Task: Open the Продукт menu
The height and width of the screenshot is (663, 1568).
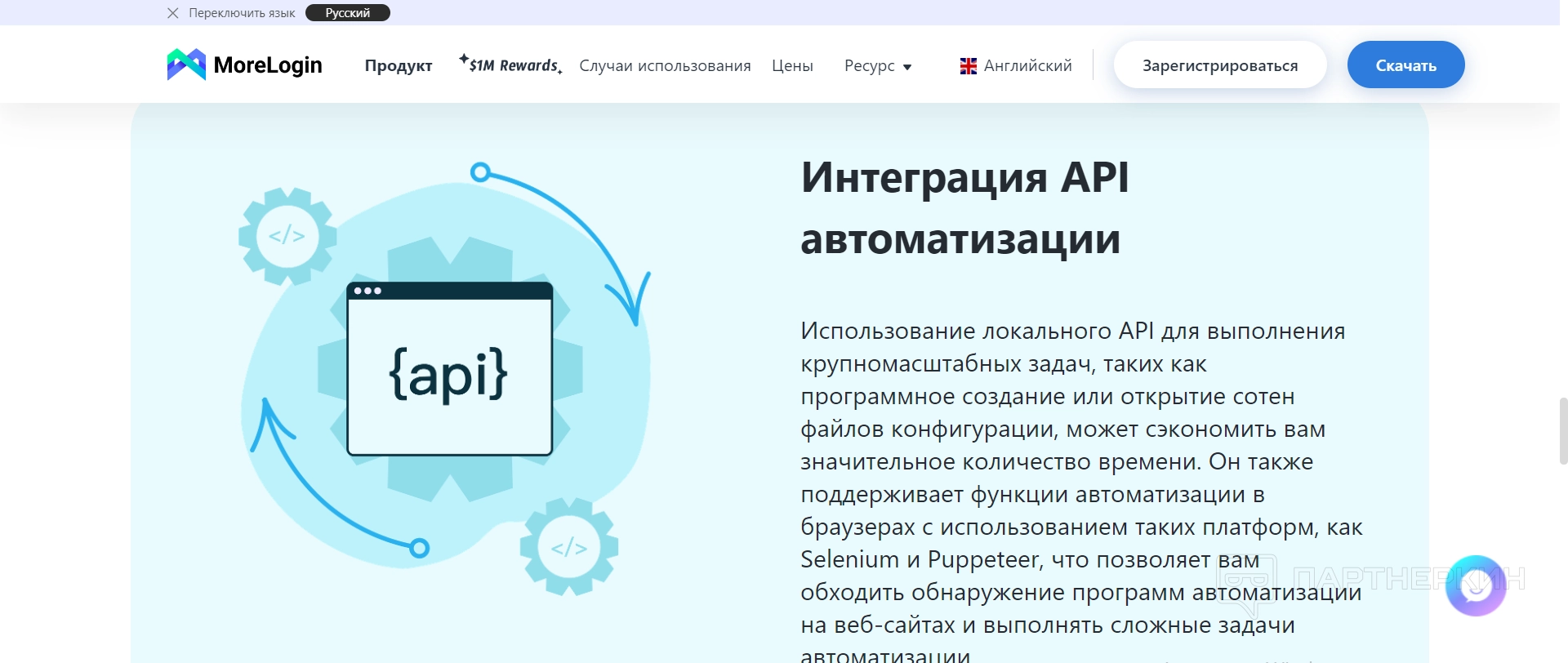Action: point(399,65)
